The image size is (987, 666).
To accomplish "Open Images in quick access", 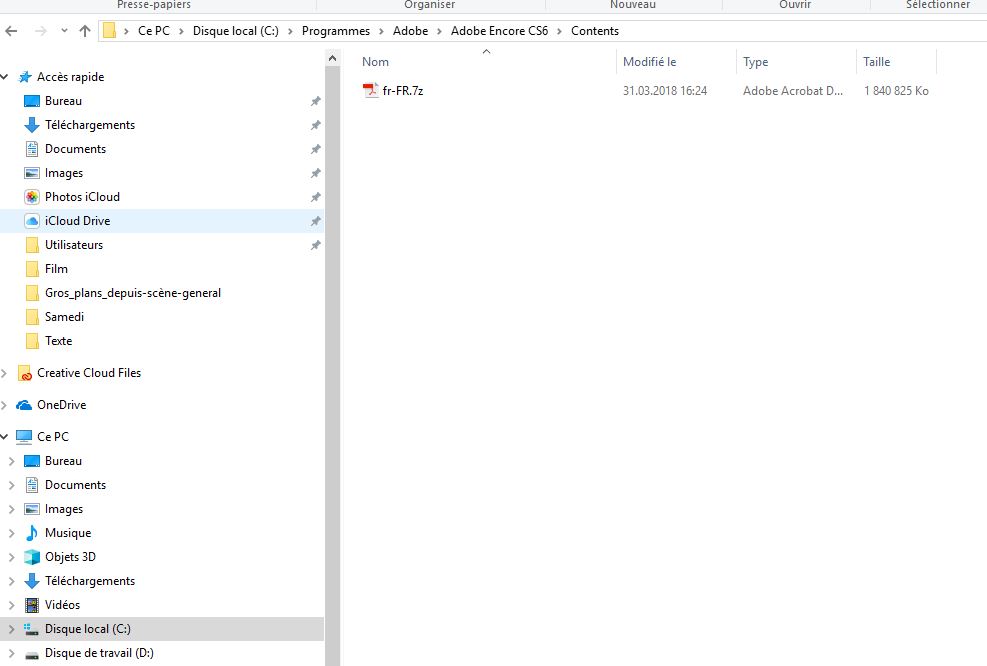I will click(64, 172).
